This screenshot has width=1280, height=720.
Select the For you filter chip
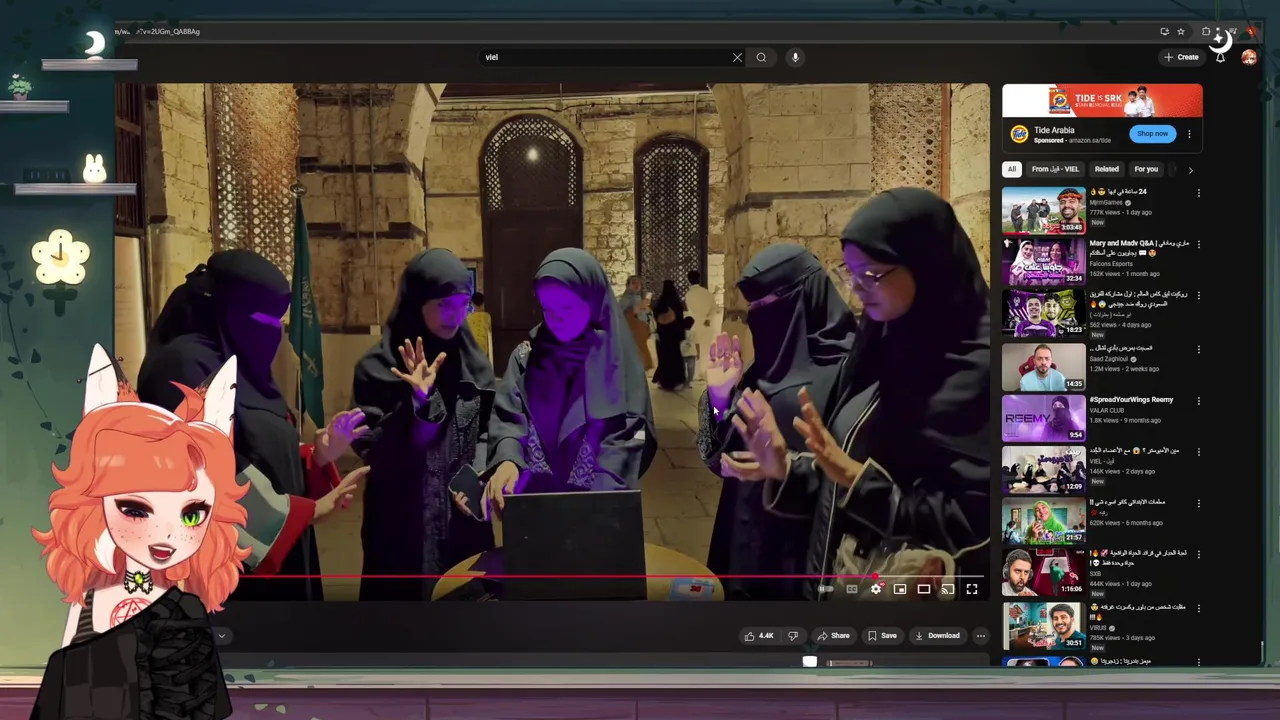click(x=1146, y=169)
